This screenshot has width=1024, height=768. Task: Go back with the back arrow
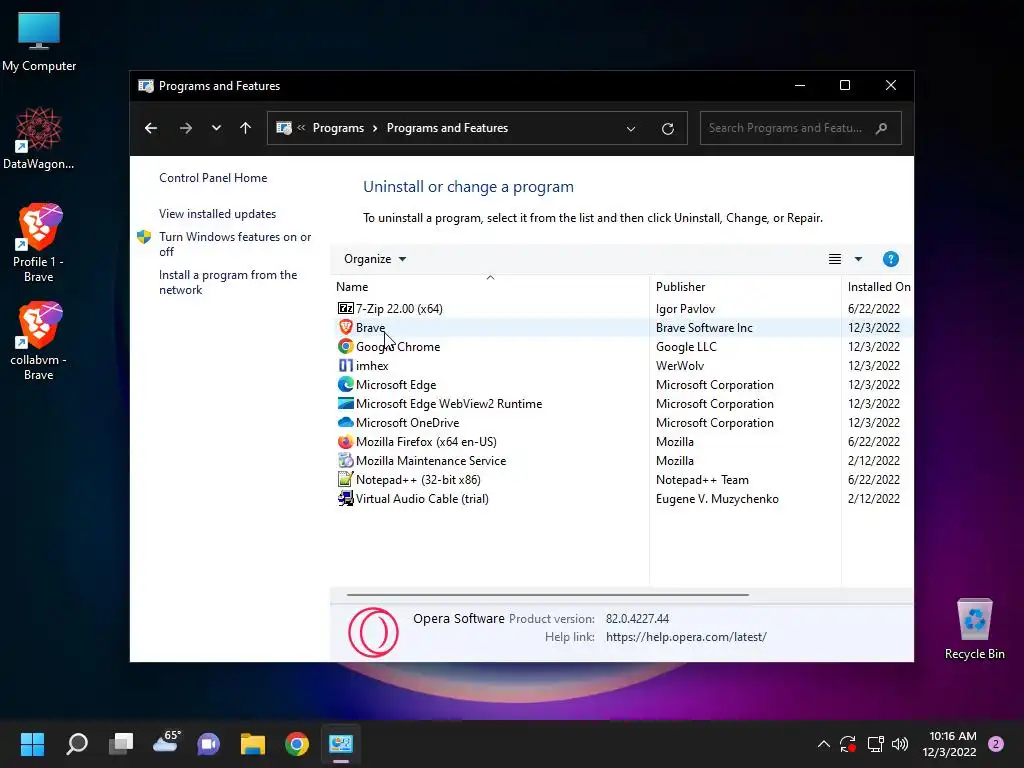[x=151, y=128]
